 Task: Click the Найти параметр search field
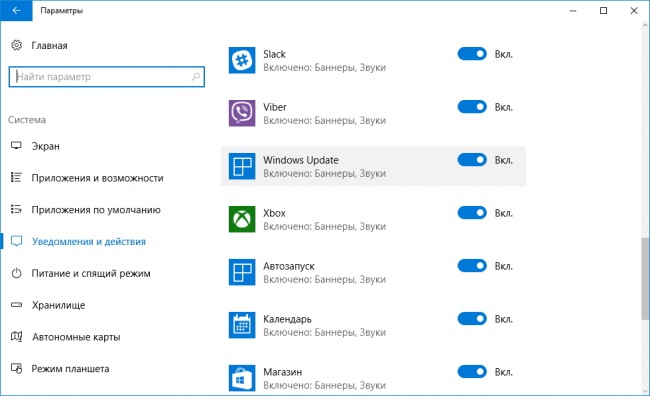(x=107, y=77)
